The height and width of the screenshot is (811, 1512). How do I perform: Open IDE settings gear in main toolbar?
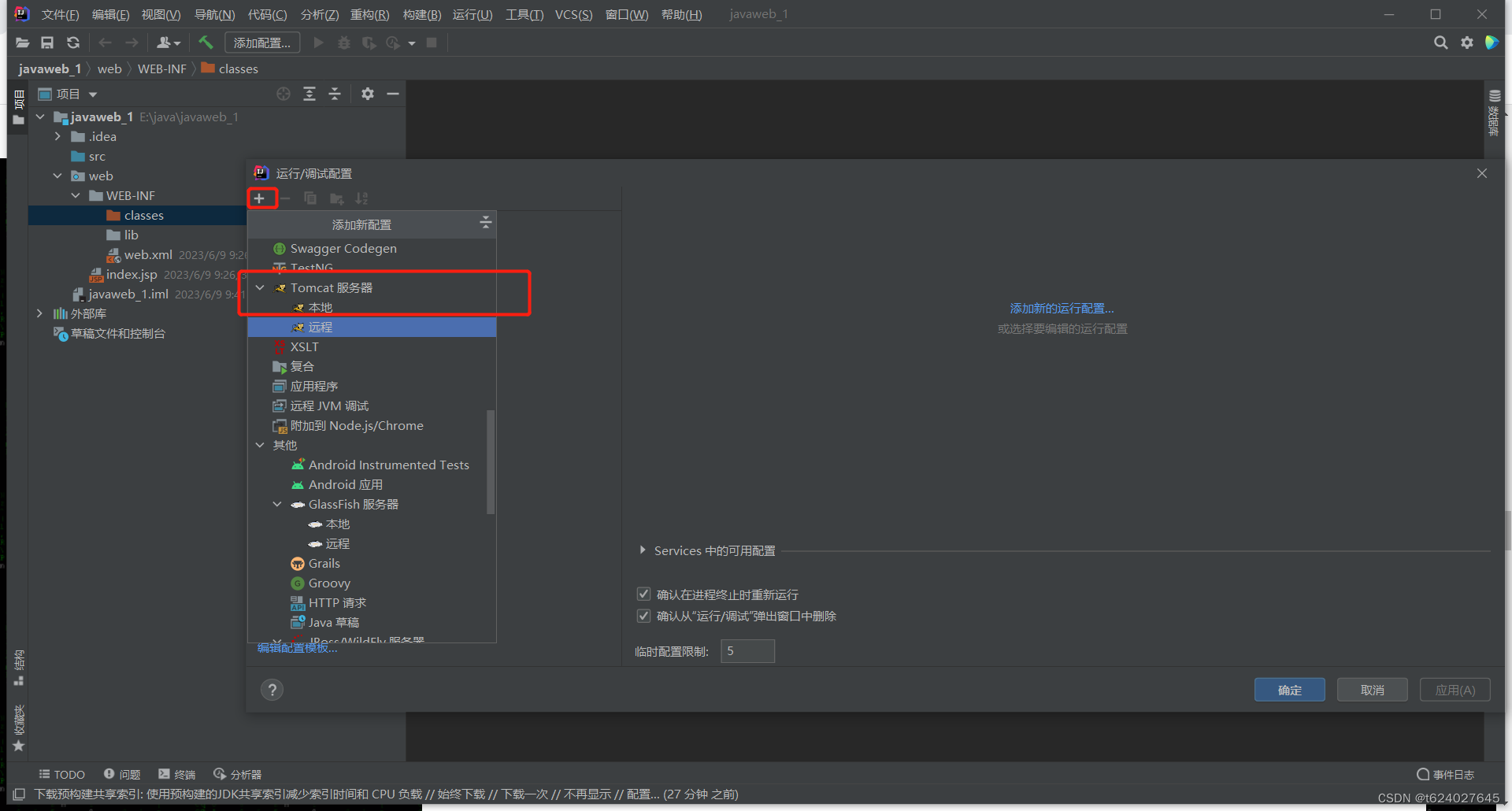[x=1466, y=43]
